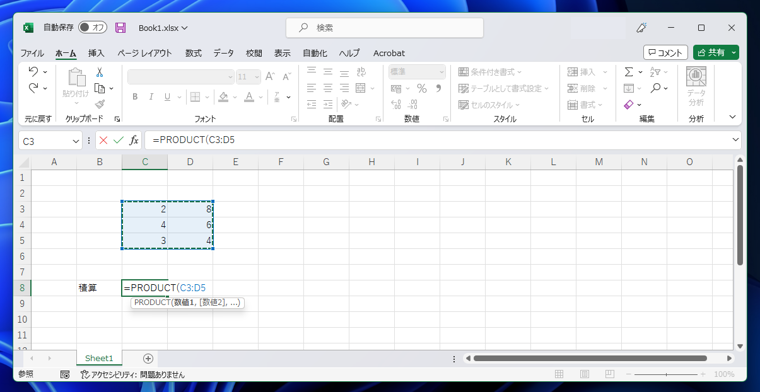
Task: Click the 検索 search box
Action: 384,28
